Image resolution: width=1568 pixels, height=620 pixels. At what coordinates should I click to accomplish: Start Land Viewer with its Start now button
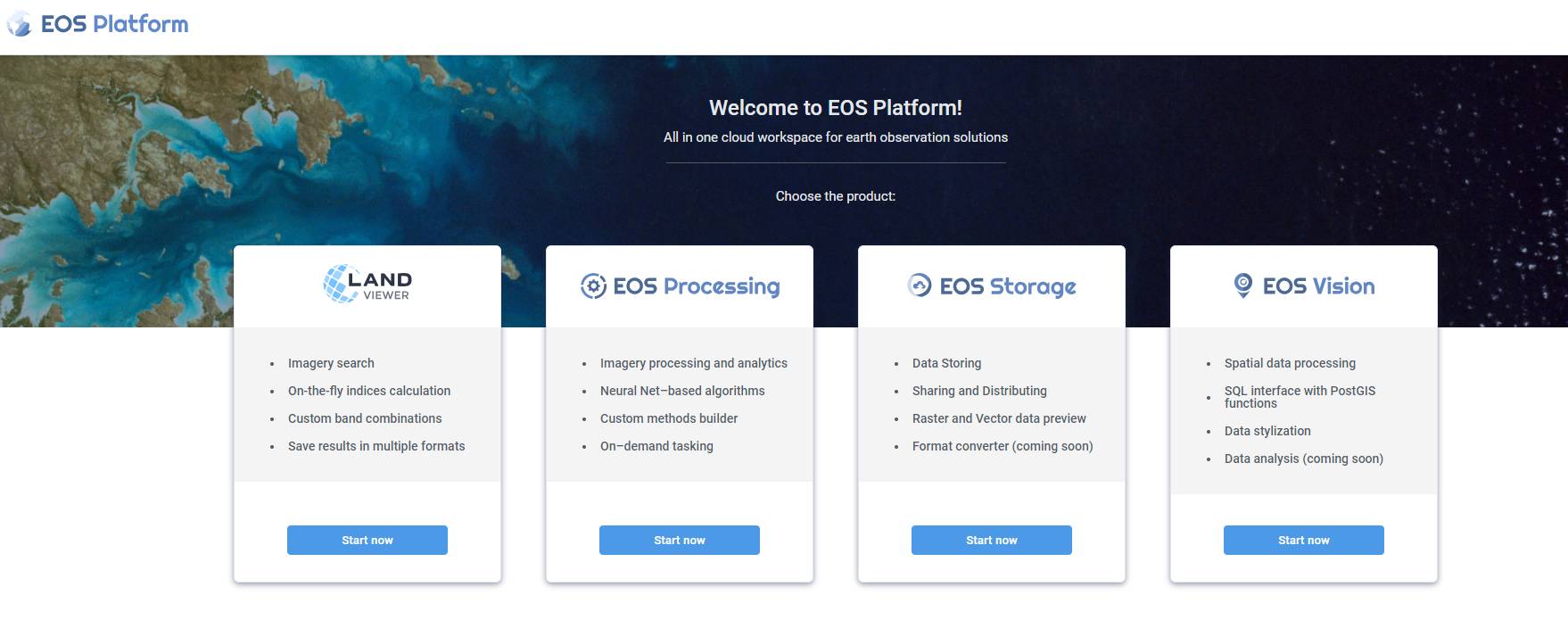tap(367, 540)
